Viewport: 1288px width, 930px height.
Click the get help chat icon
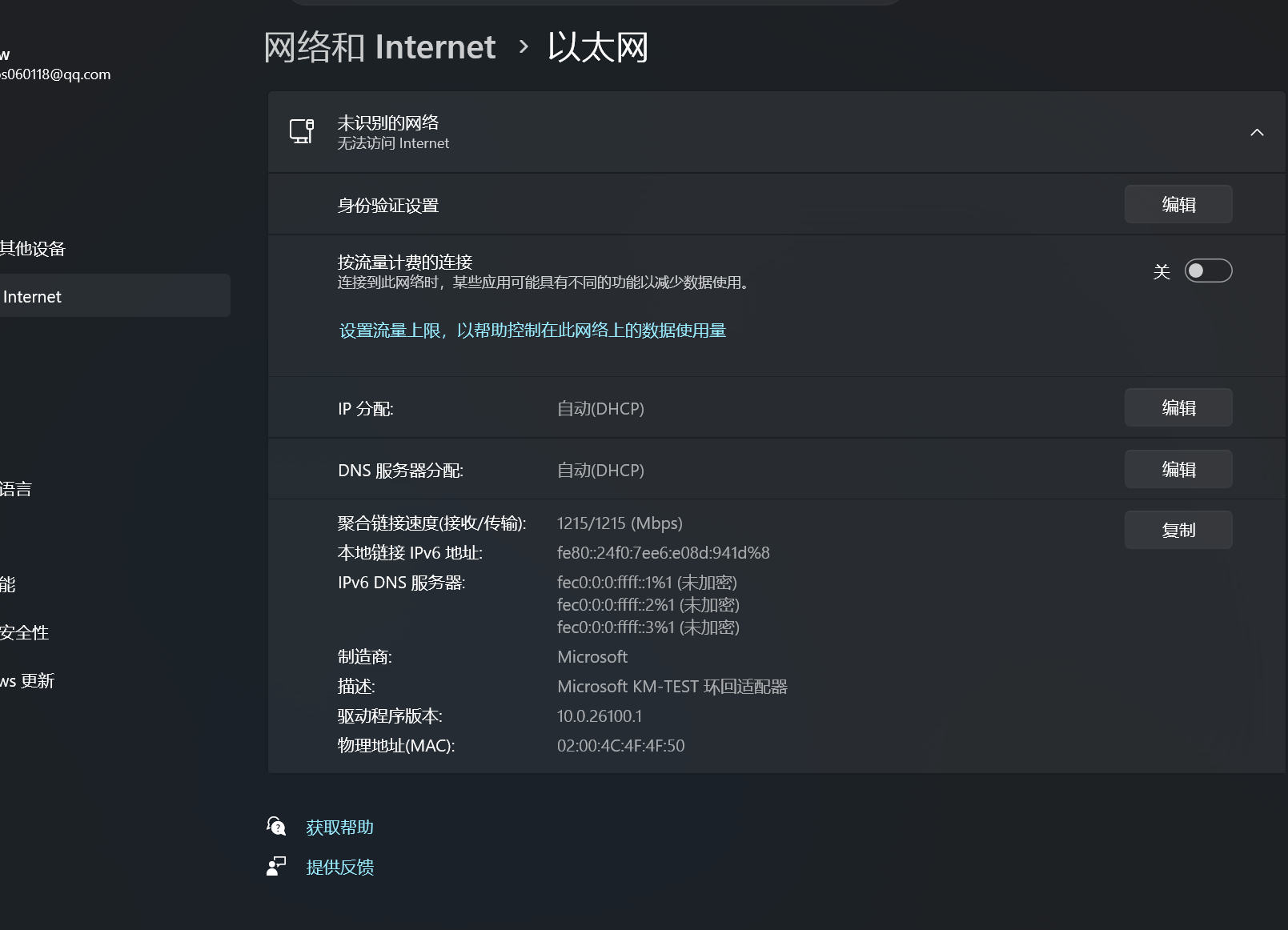pyautogui.click(x=276, y=826)
